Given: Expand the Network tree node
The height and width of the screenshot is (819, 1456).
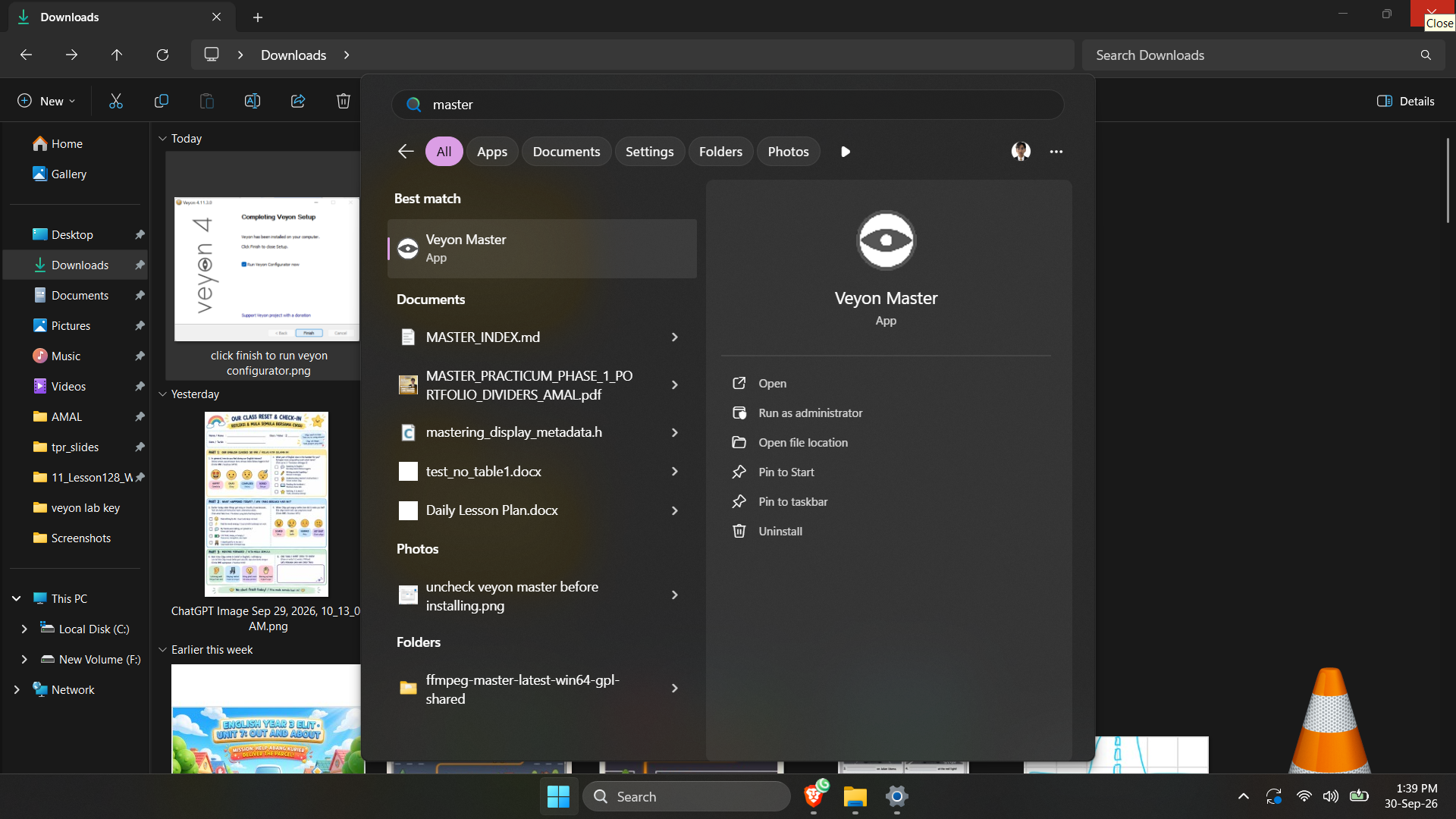Looking at the screenshot, I should click(x=16, y=689).
